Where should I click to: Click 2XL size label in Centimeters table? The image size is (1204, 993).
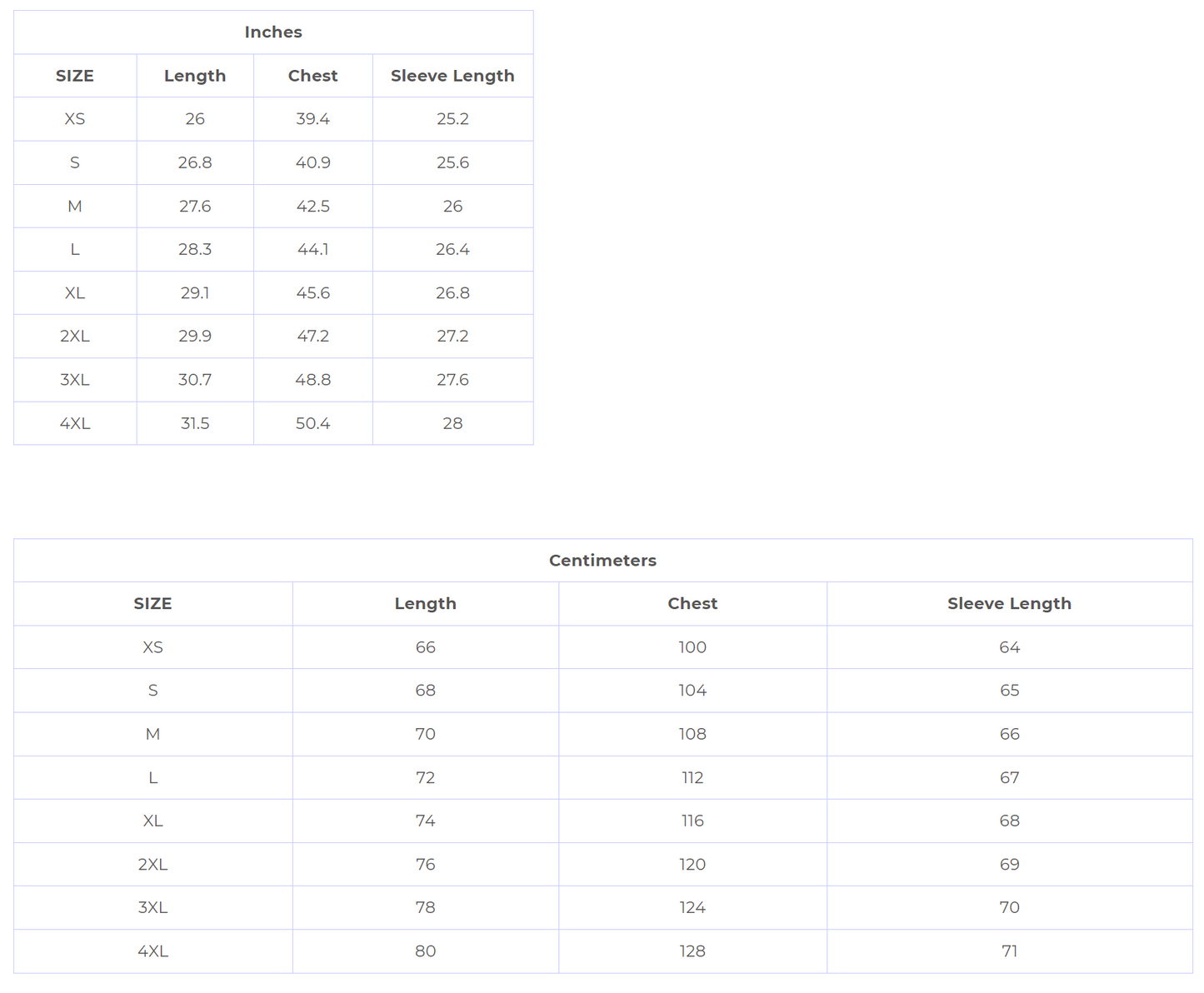(152, 865)
